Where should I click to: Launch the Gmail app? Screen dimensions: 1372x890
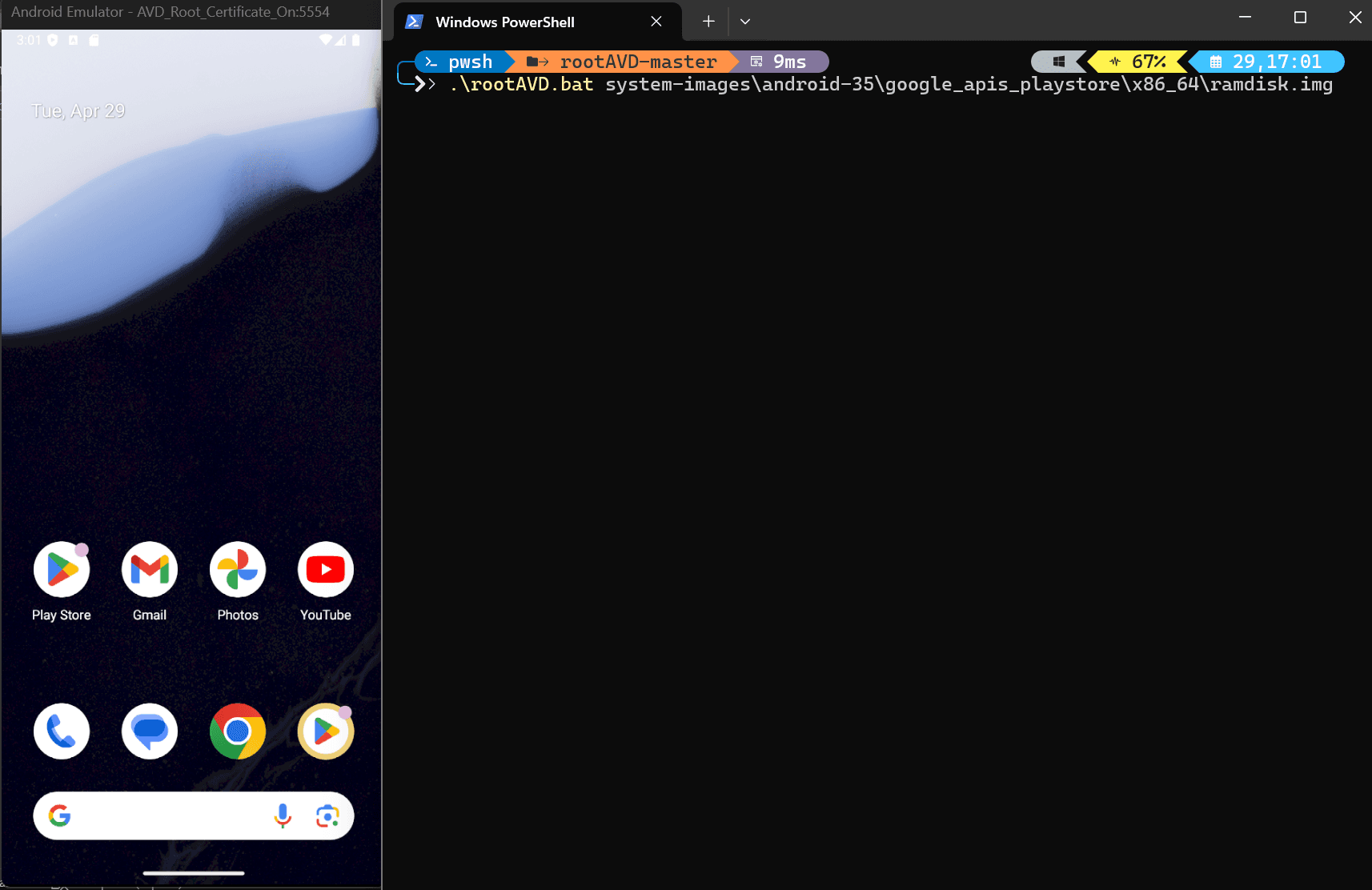tap(150, 570)
